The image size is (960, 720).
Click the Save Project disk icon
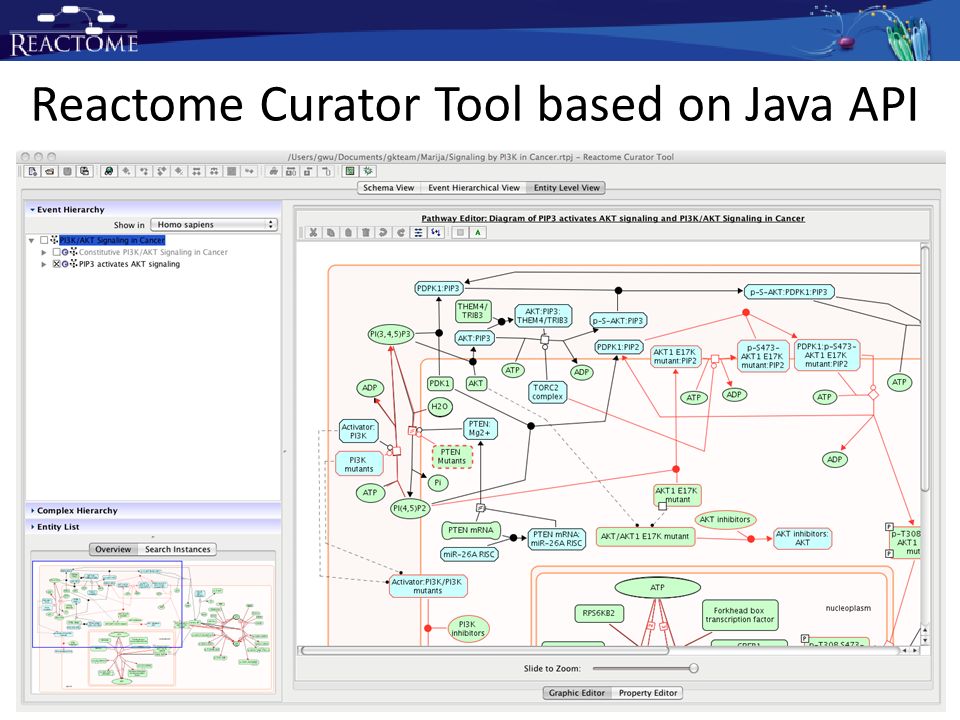(67, 171)
